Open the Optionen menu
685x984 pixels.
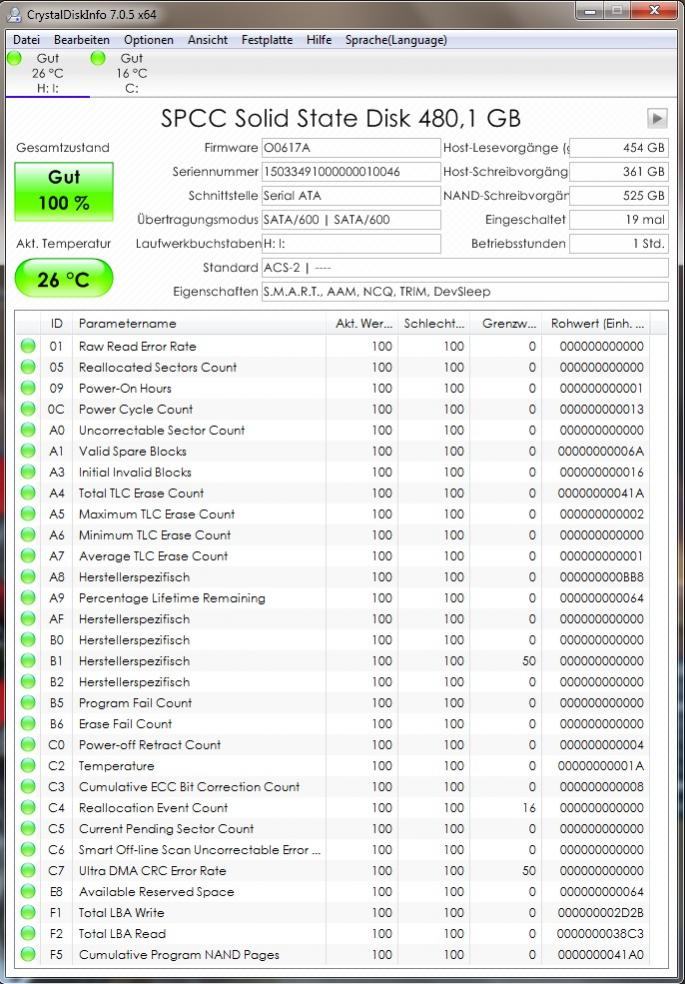[x=149, y=40]
